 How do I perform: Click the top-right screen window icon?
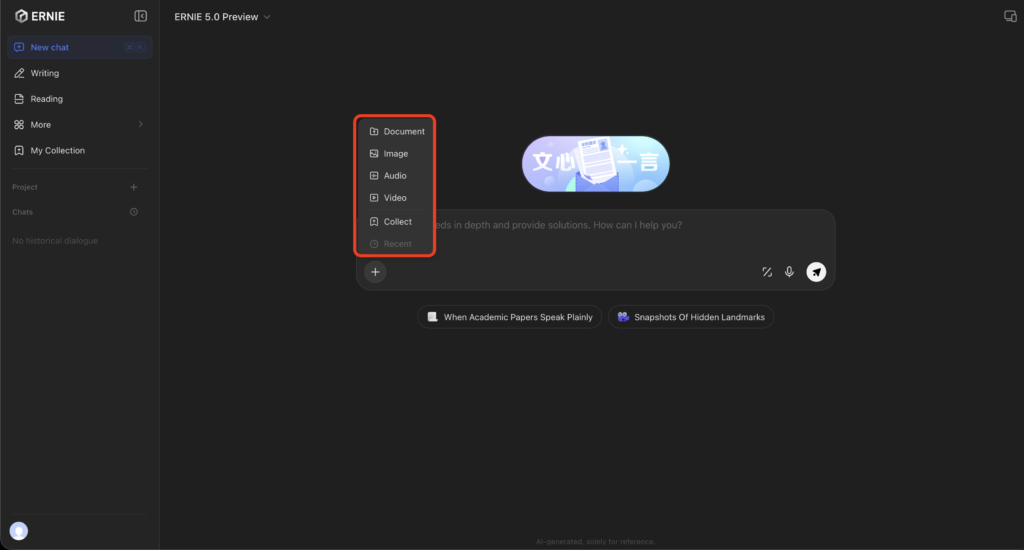point(1009,17)
